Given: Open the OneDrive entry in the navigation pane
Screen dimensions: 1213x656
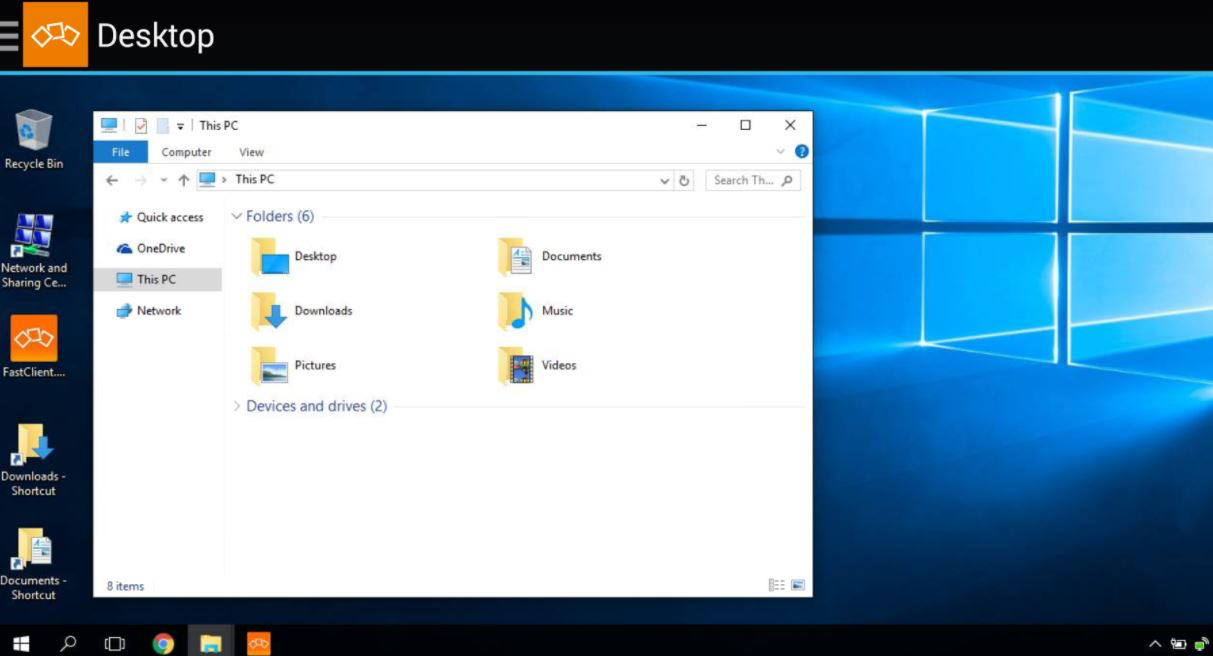Looking at the screenshot, I should [x=160, y=248].
